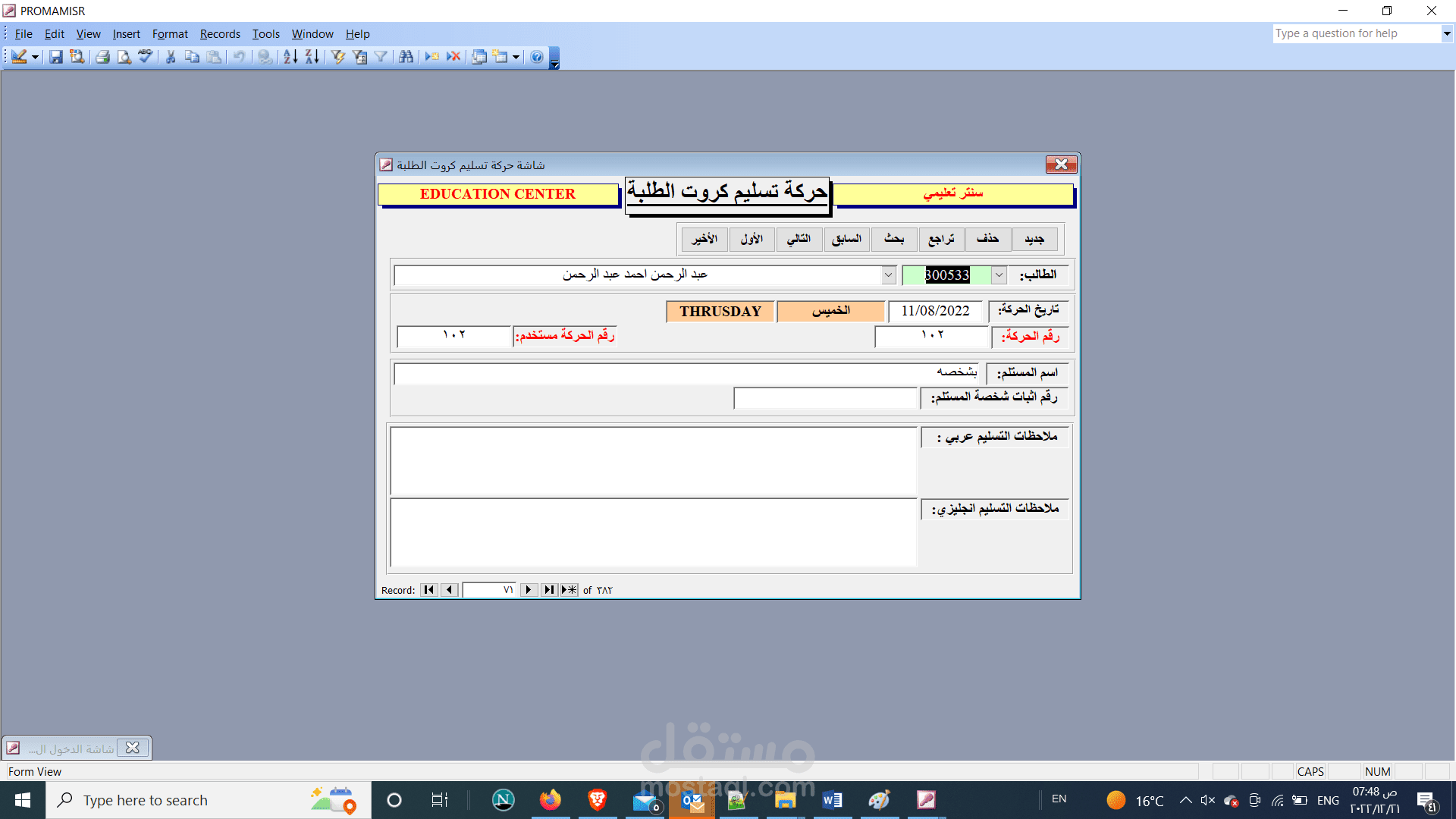
Task: Expand the help question box dropdown
Action: click(x=1446, y=33)
